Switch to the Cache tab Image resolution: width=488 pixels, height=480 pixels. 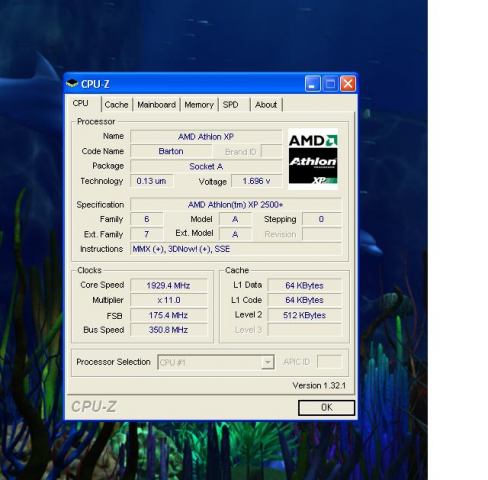(116, 105)
